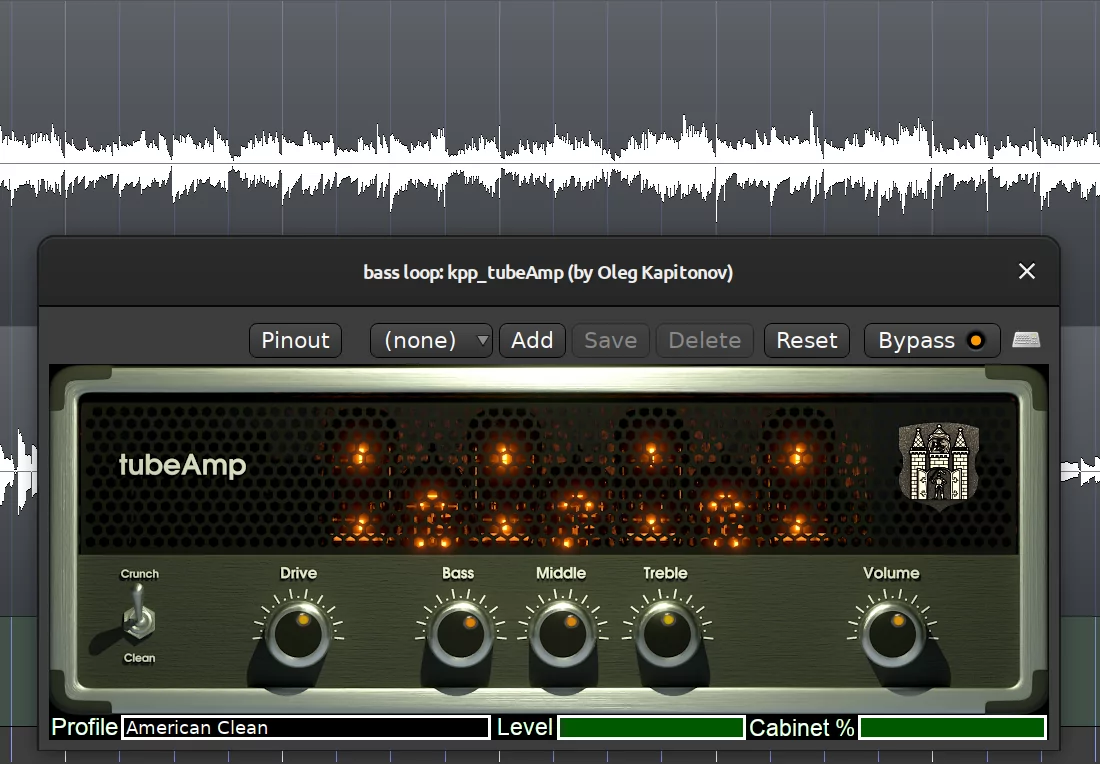
Task: Click the tubeAmp logo text
Action: point(182,464)
